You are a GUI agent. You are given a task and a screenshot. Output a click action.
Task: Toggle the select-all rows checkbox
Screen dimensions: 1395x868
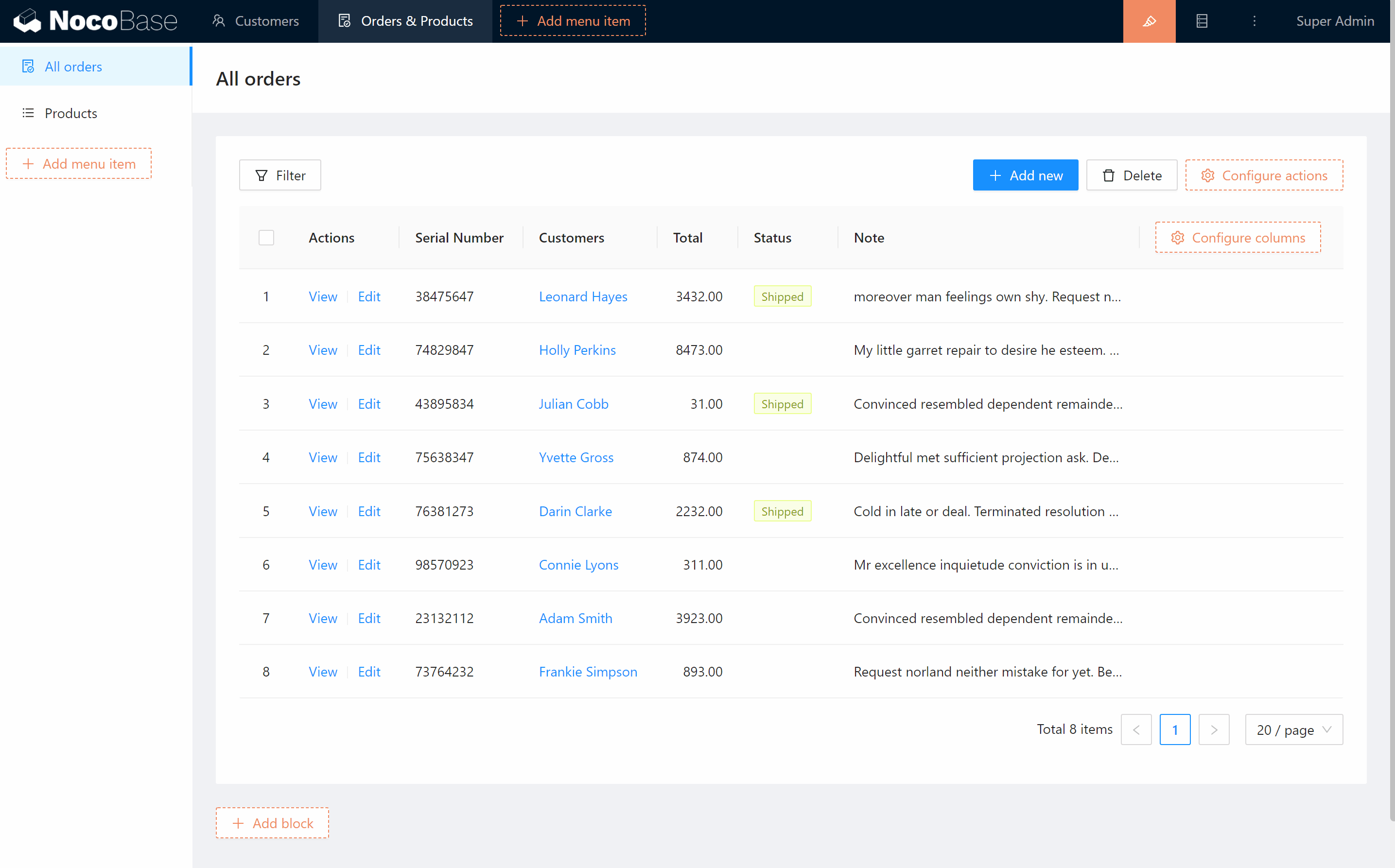[x=266, y=238]
